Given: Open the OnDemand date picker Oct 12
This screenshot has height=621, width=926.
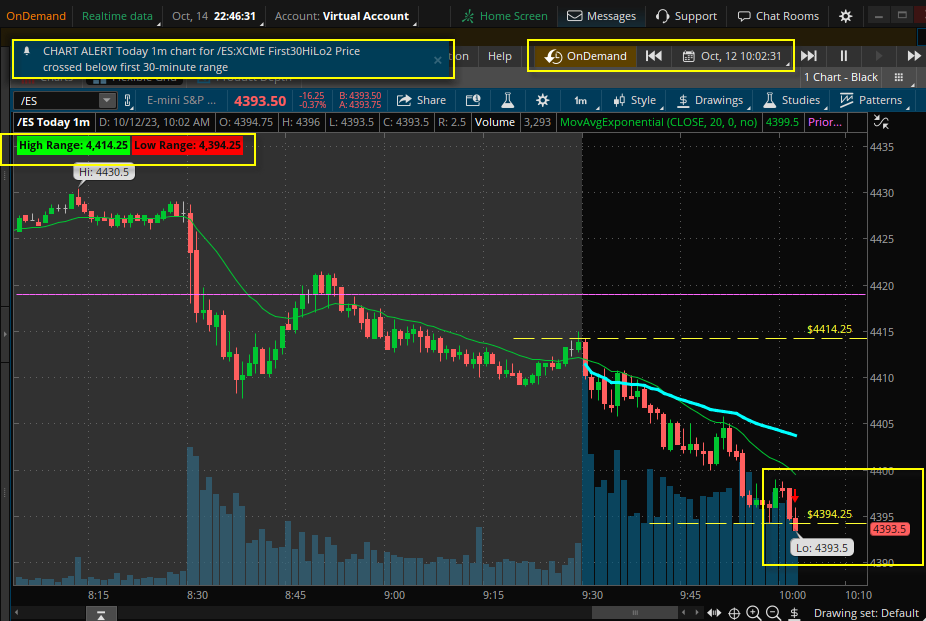Looking at the screenshot, I should click(x=733, y=56).
